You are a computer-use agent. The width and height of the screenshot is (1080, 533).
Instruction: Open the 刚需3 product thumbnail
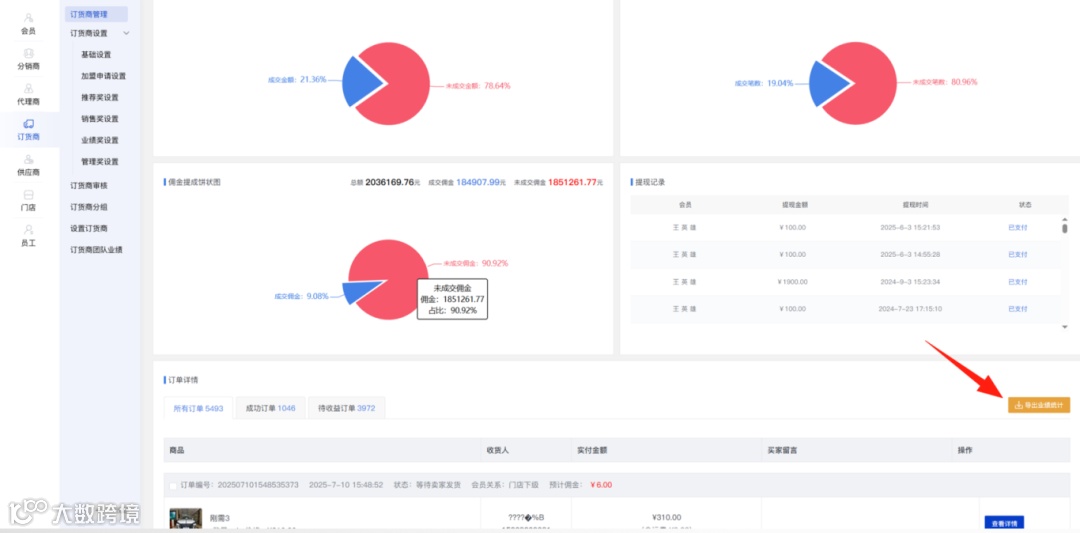point(186,519)
